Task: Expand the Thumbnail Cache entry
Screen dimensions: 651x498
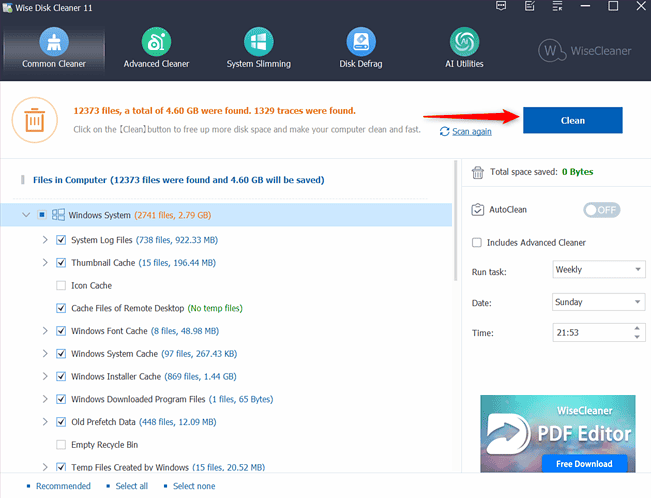Action: click(x=45, y=263)
